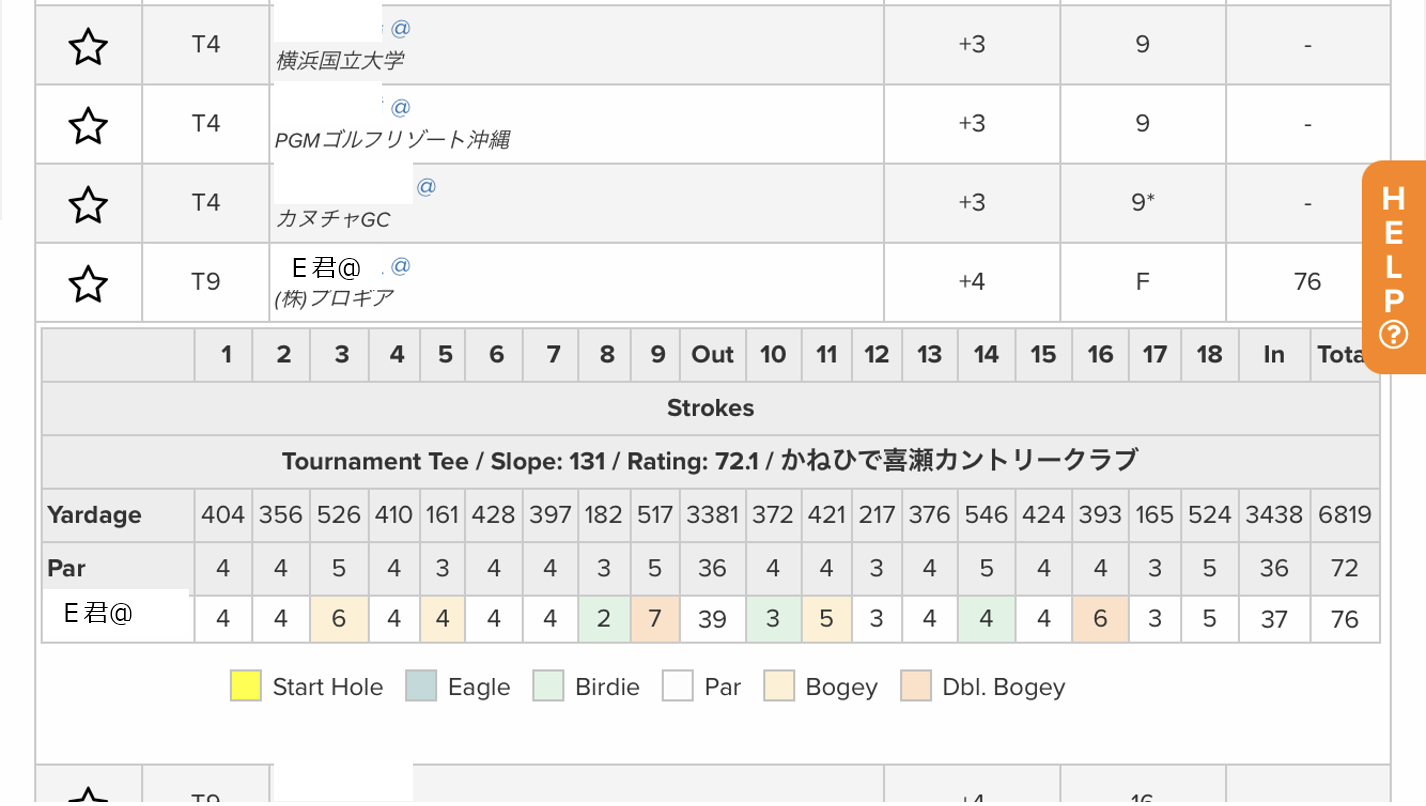Open the orange HELP side tab

coord(1394,267)
